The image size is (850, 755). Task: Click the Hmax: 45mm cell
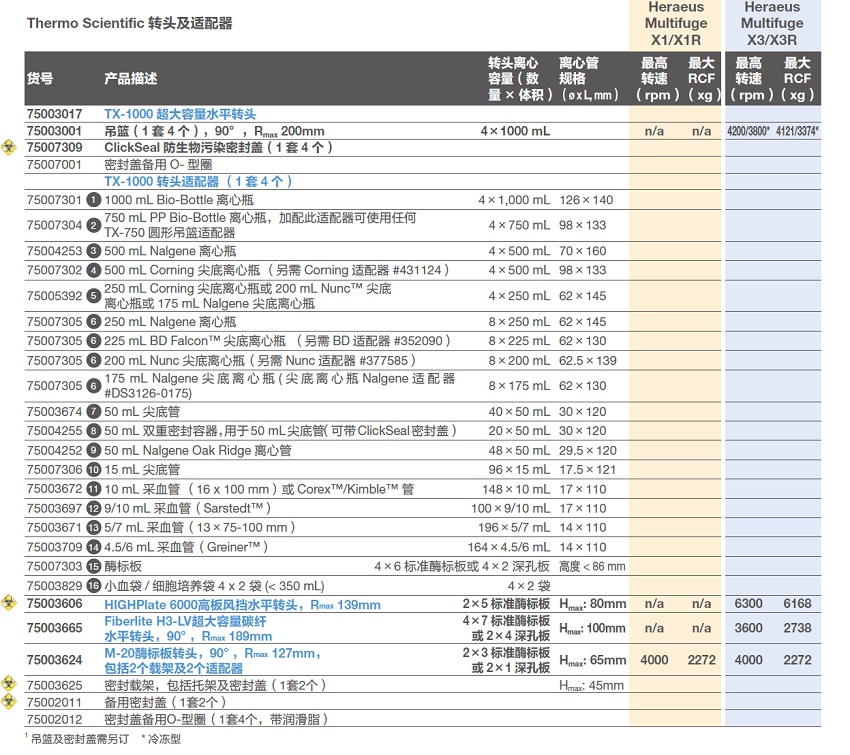[x=591, y=686]
